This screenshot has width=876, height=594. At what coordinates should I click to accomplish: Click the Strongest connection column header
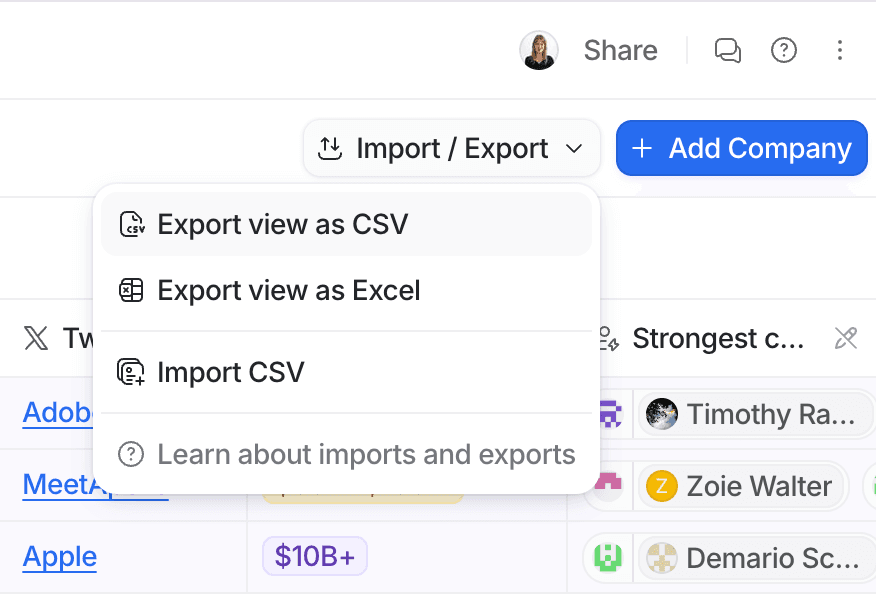(718, 339)
